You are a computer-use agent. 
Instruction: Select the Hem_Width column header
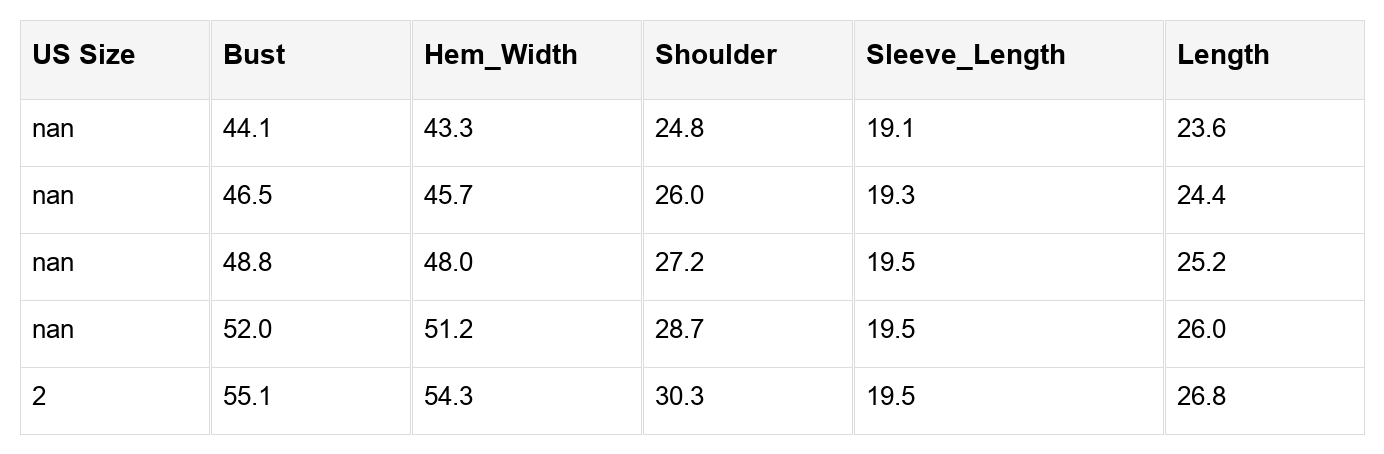pyautogui.click(x=501, y=55)
